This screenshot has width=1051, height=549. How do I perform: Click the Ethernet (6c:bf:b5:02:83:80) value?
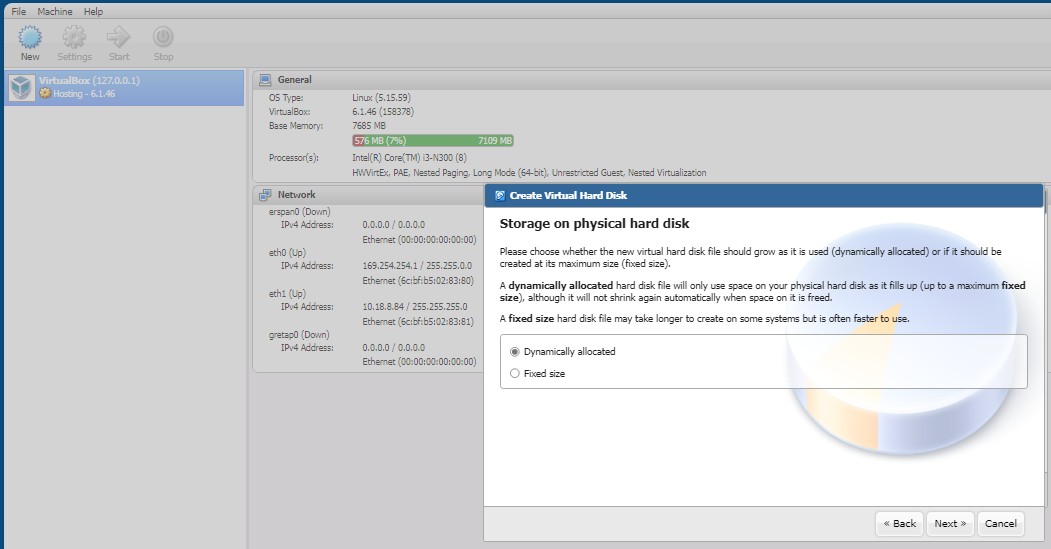(x=418, y=281)
